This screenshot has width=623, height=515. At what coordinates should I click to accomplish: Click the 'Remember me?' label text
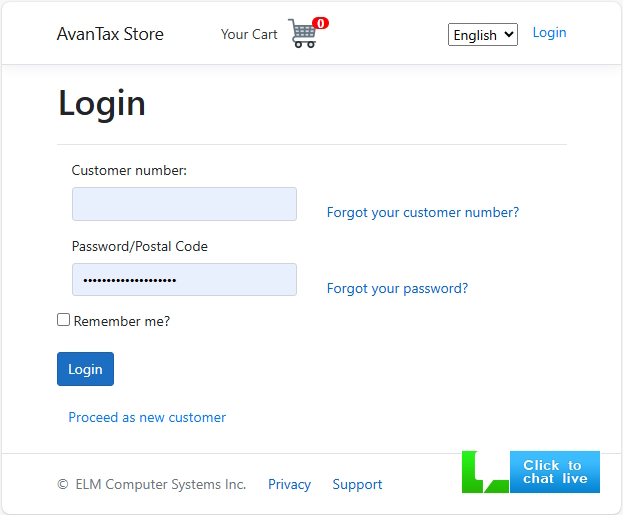122,322
